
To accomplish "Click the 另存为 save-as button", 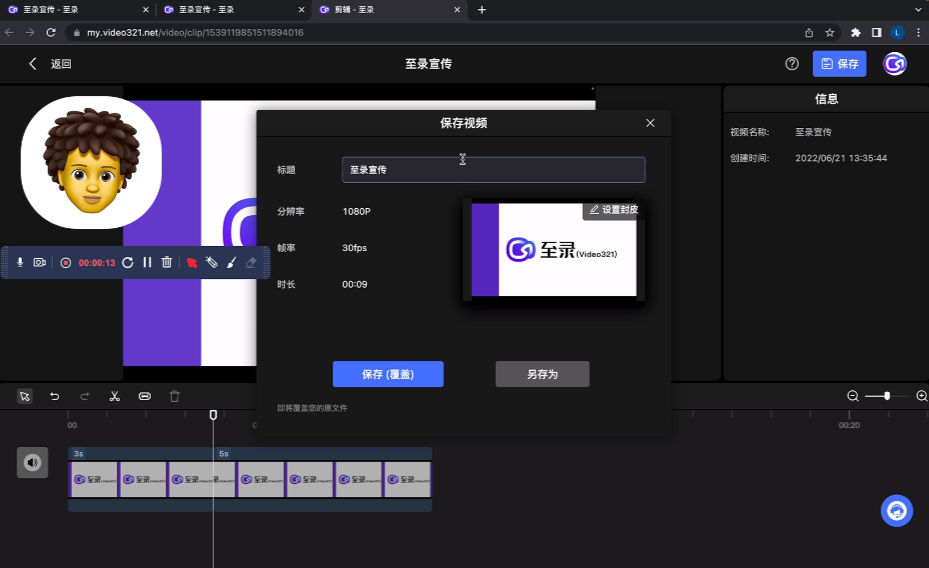I will pyautogui.click(x=543, y=374).
